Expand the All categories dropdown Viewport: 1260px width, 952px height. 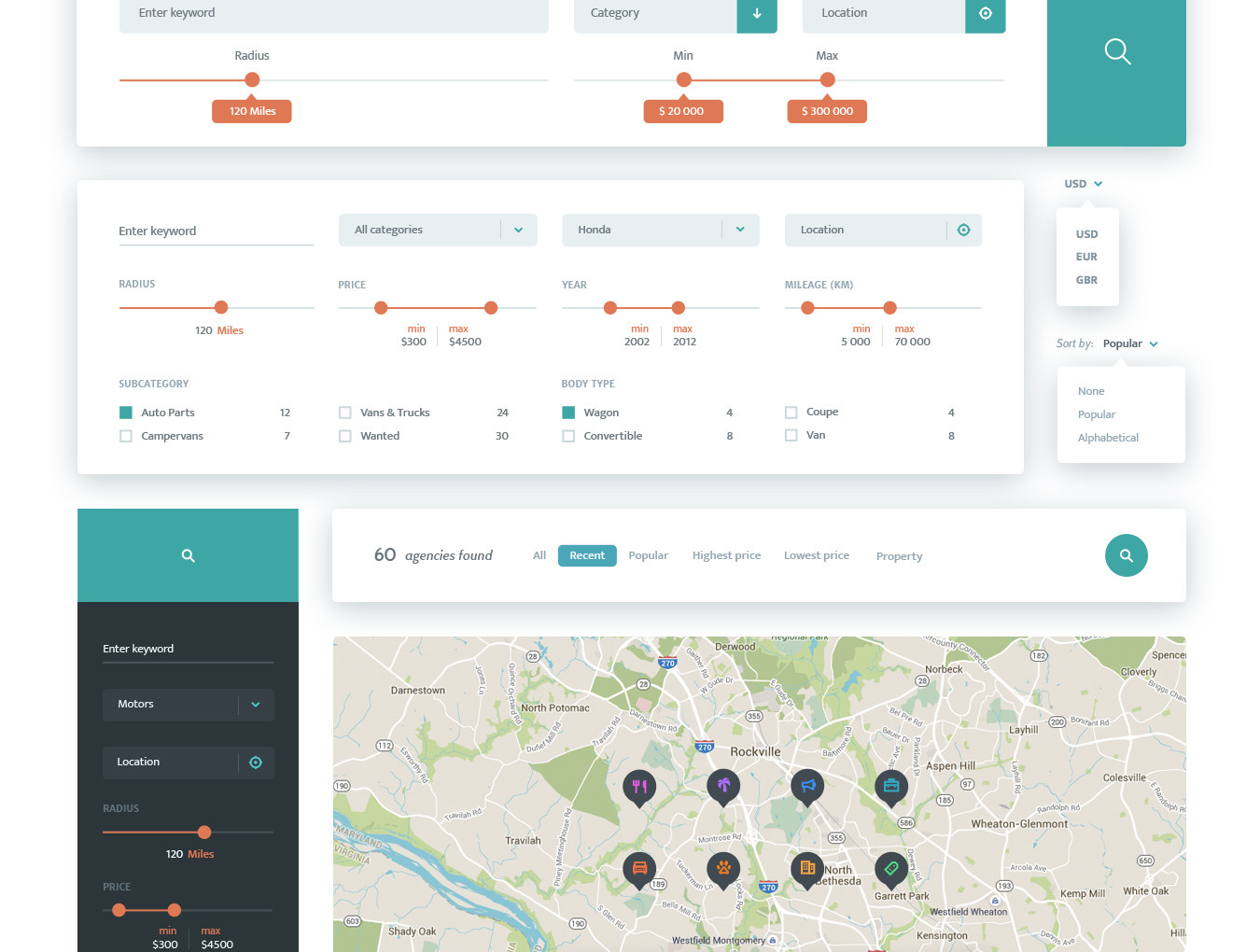point(518,230)
